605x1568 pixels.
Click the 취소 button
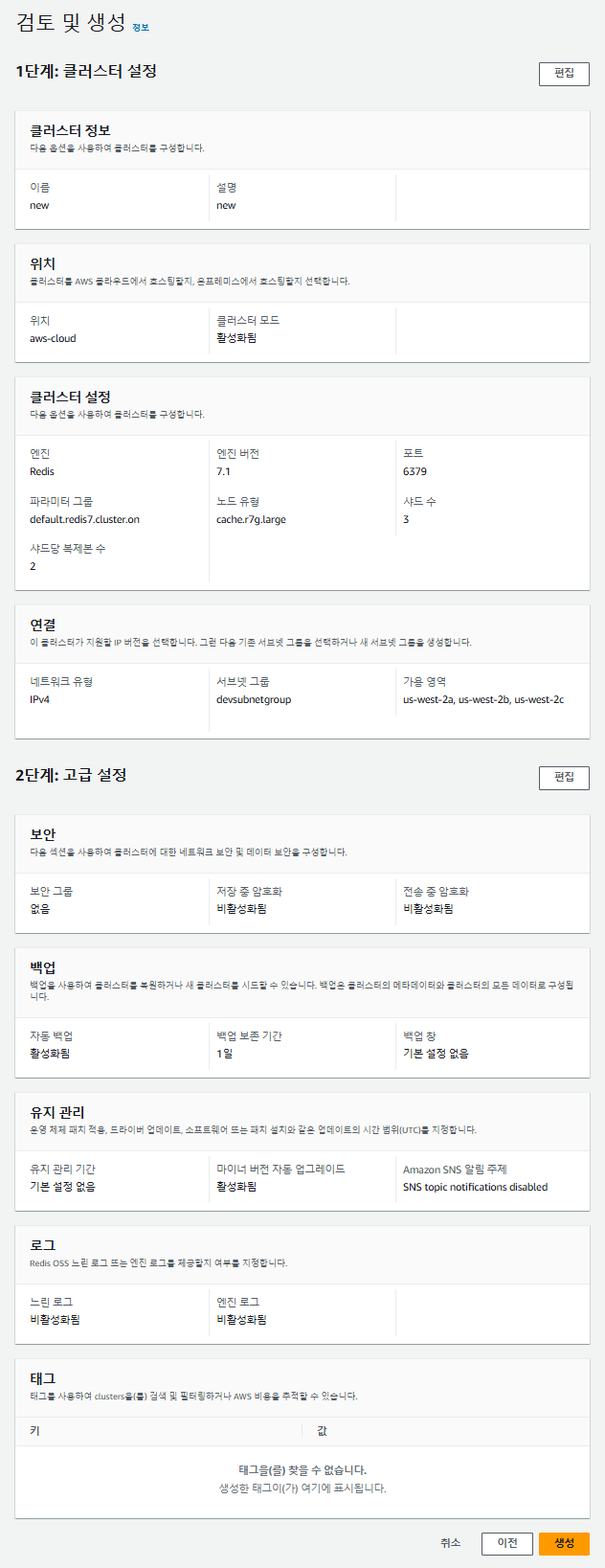pyautogui.click(x=450, y=1543)
